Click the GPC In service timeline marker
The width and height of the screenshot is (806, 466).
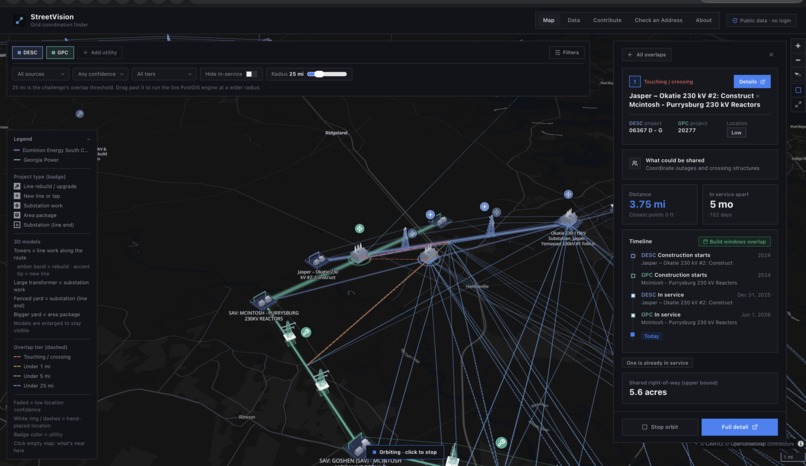[x=633, y=315]
